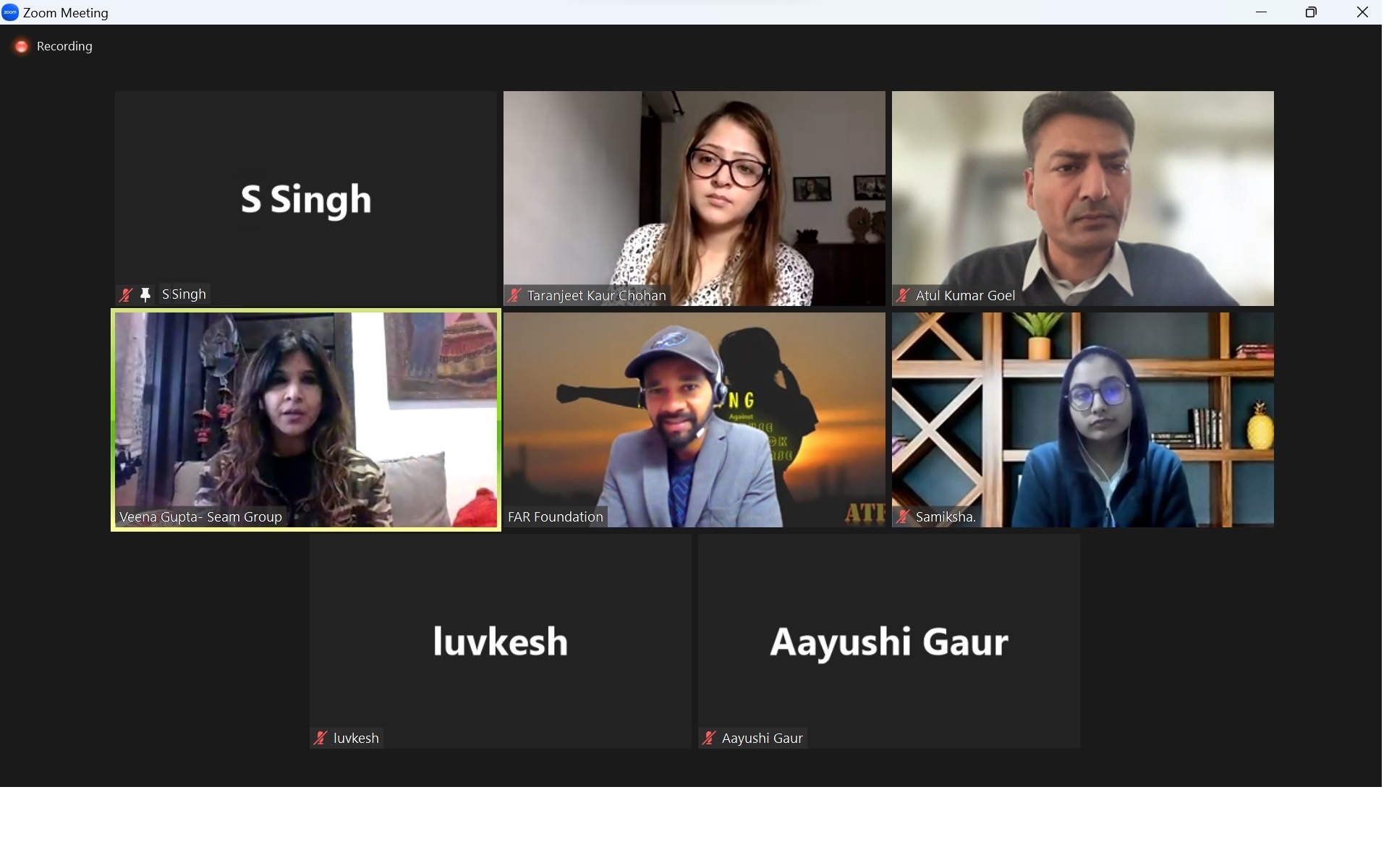Screen dimensions: 1389x868
Task: Click luvkesh's muted microphone icon
Action: click(320, 738)
